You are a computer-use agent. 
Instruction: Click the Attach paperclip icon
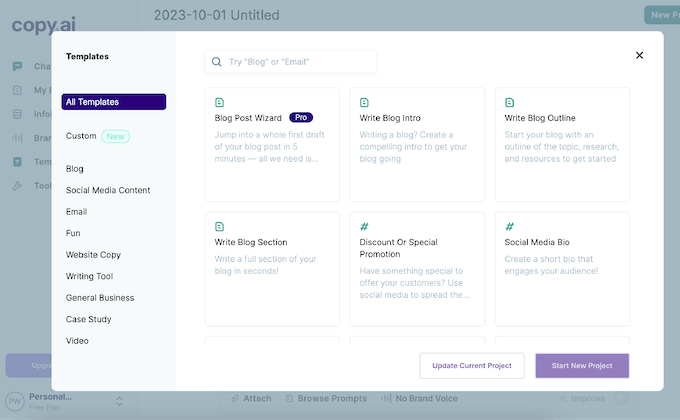pos(235,398)
